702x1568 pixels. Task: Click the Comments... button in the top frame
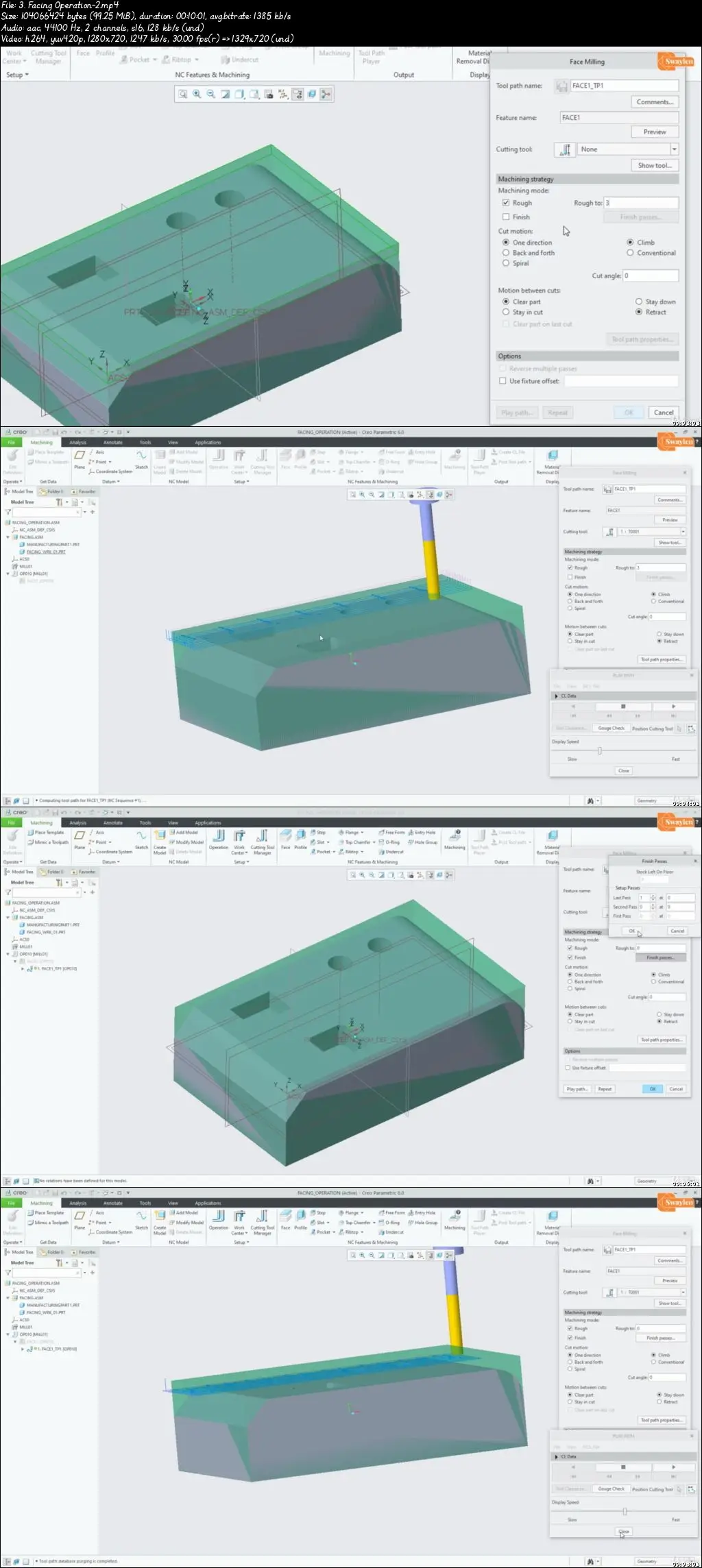pyautogui.click(x=655, y=102)
